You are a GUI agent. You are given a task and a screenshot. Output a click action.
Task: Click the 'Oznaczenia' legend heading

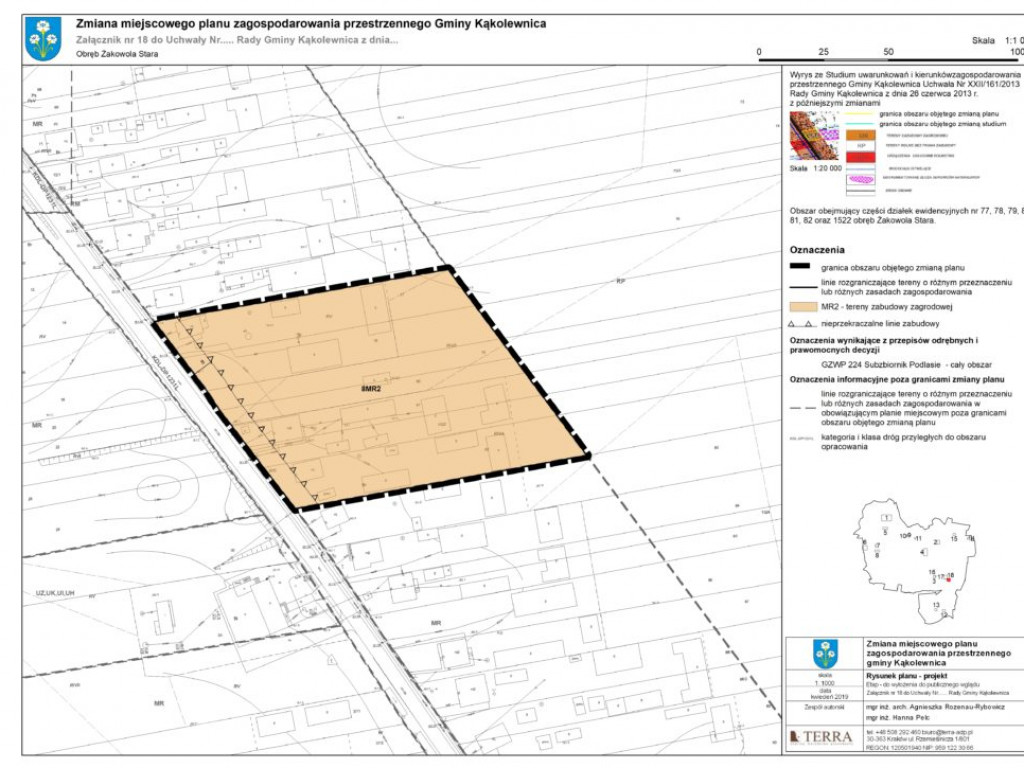[x=817, y=250]
